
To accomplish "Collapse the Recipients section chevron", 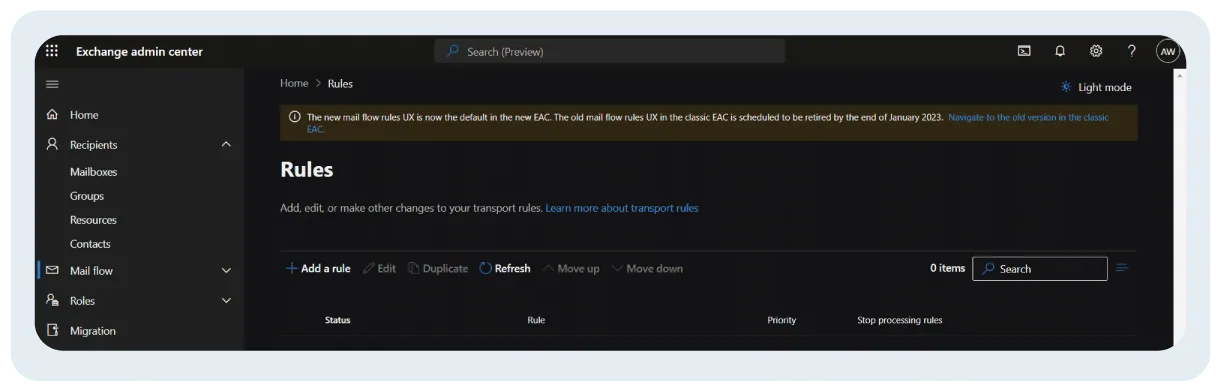I will tap(225, 145).
